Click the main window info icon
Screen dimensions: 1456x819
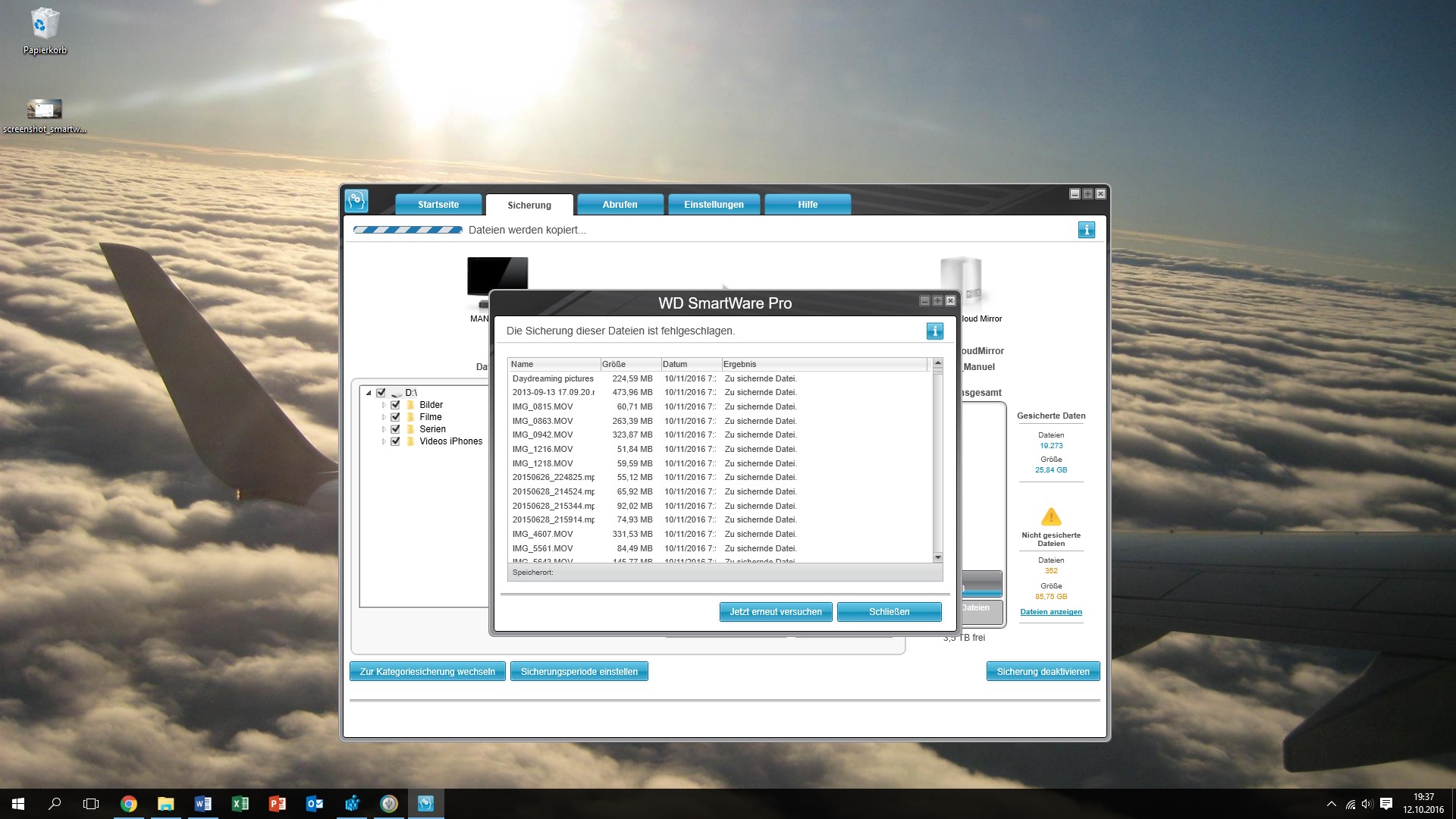(1086, 230)
